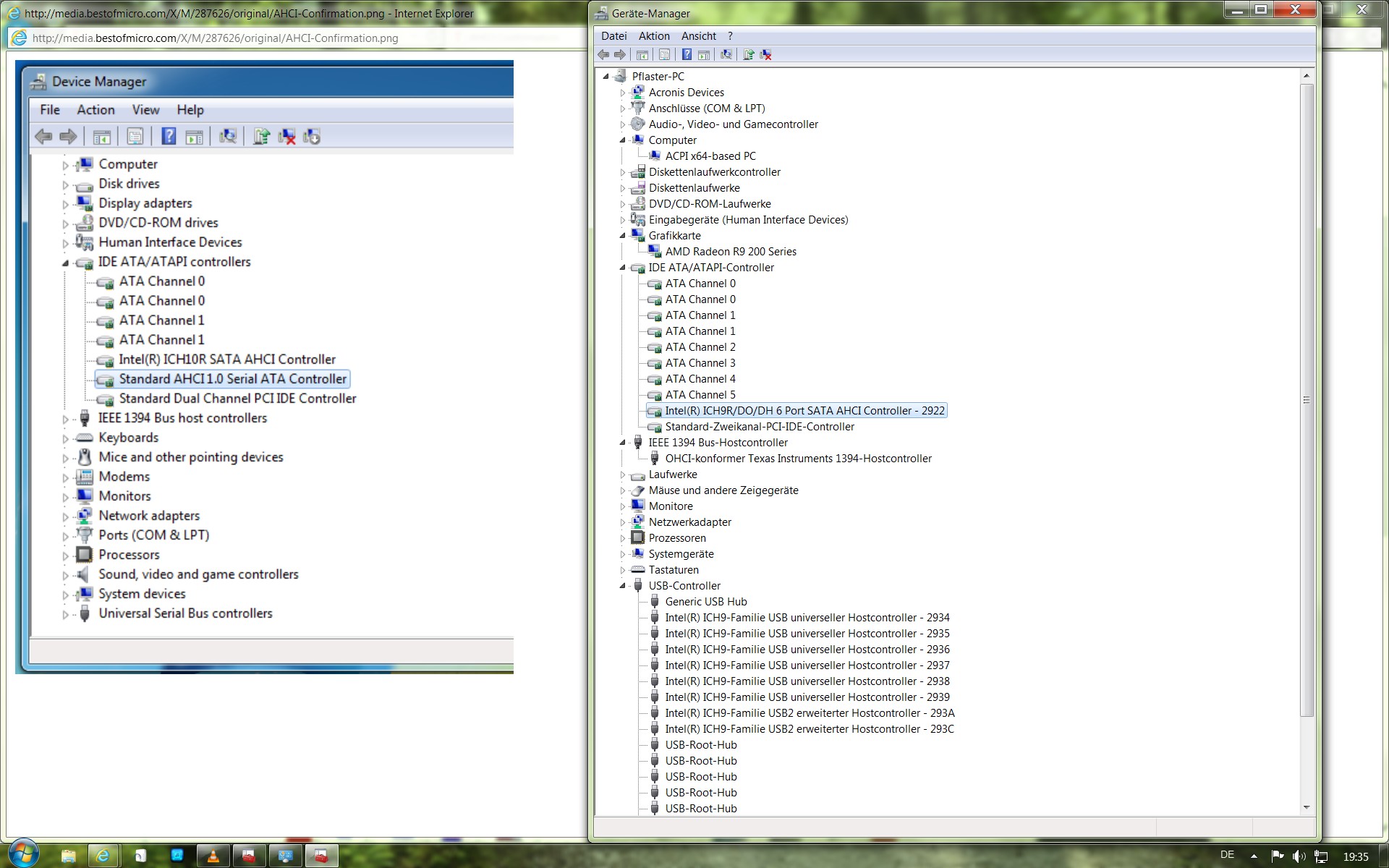Open the Ansicht menu
This screenshot has height=868, width=1389.
point(698,36)
